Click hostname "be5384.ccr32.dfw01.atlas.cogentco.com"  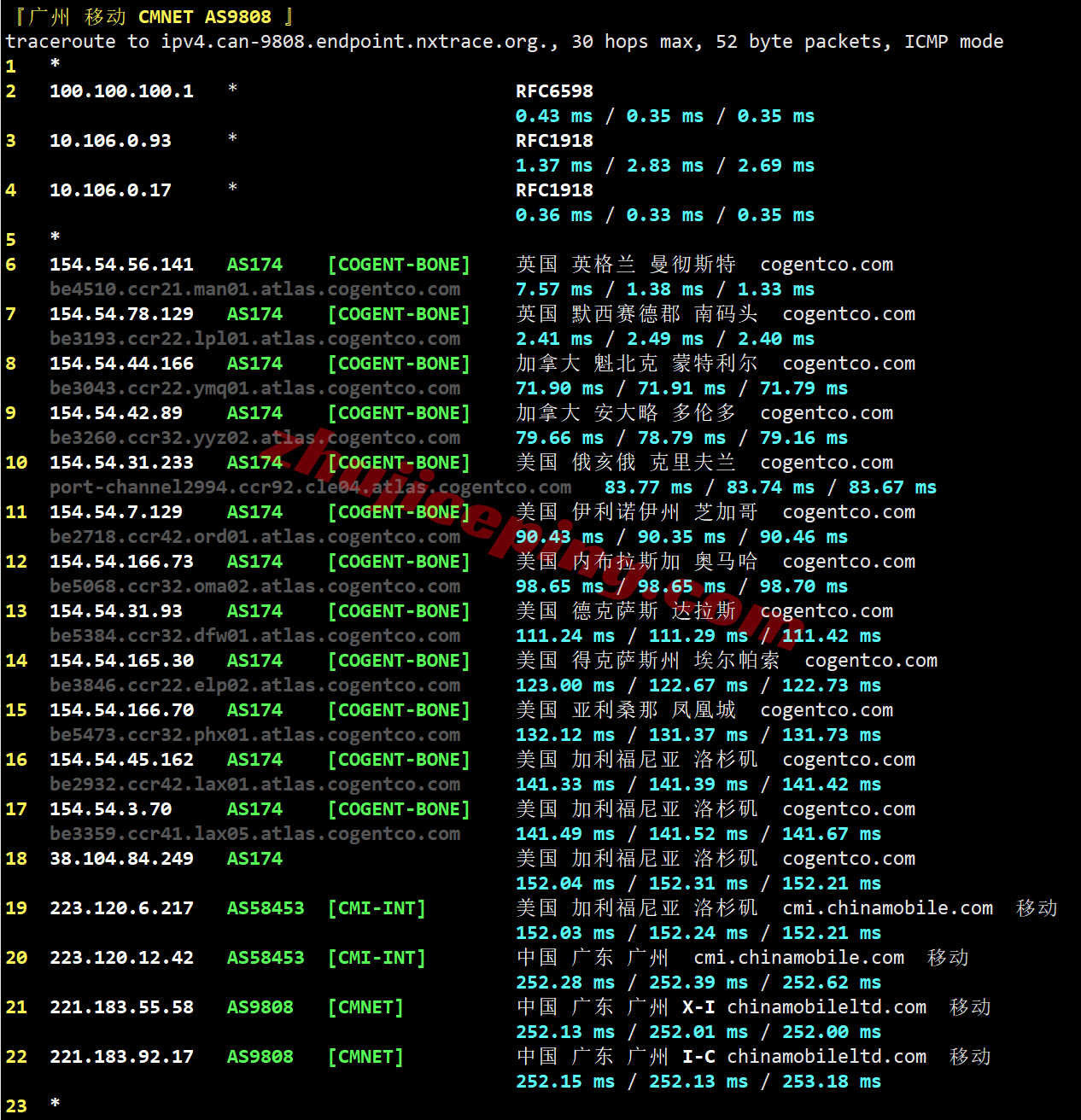coord(255,636)
